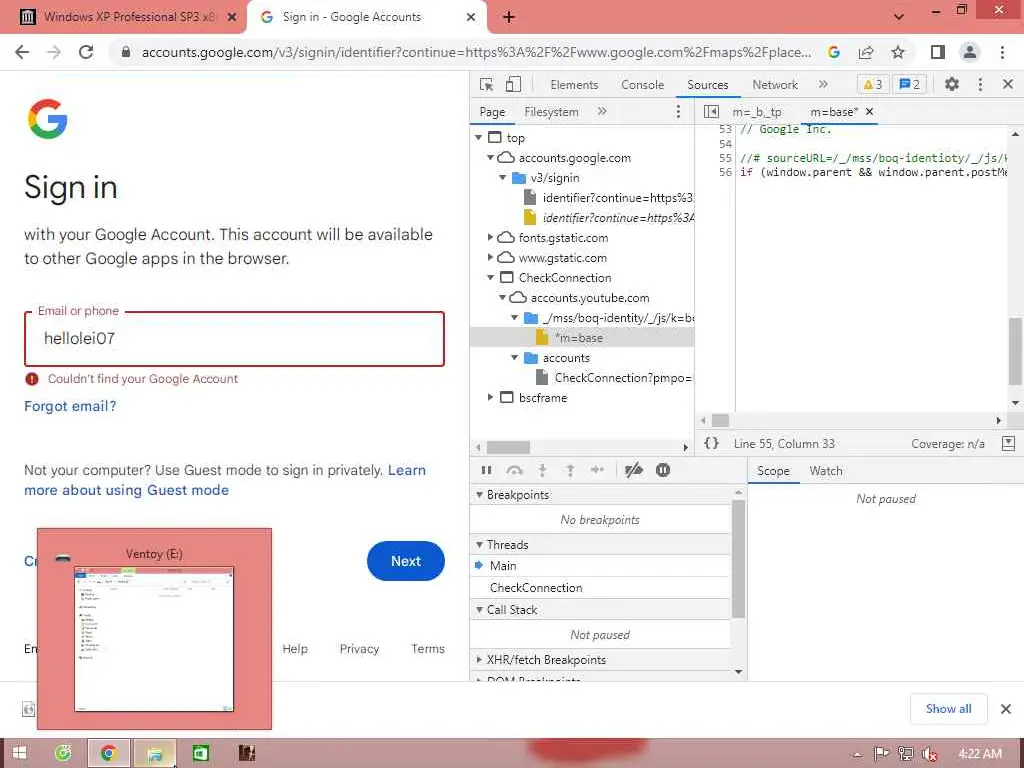This screenshot has height=768, width=1024.
Task: Open DevTools three-dot customize menu
Action: [980, 84]
